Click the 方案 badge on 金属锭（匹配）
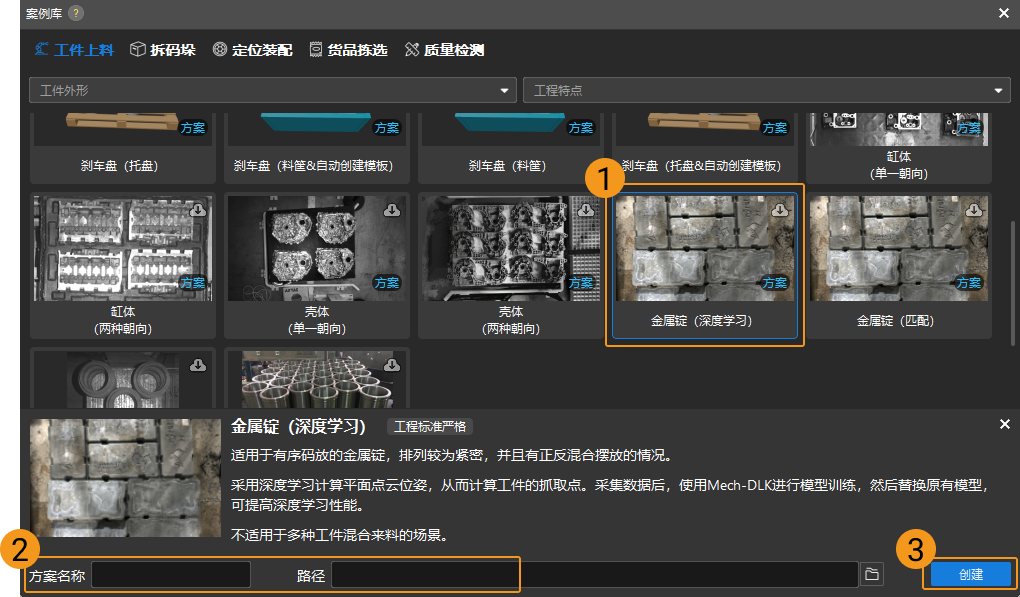Image resolution: width=1020 pixels, height=597 pixels. pyautogui.click(x=968, y=283)
